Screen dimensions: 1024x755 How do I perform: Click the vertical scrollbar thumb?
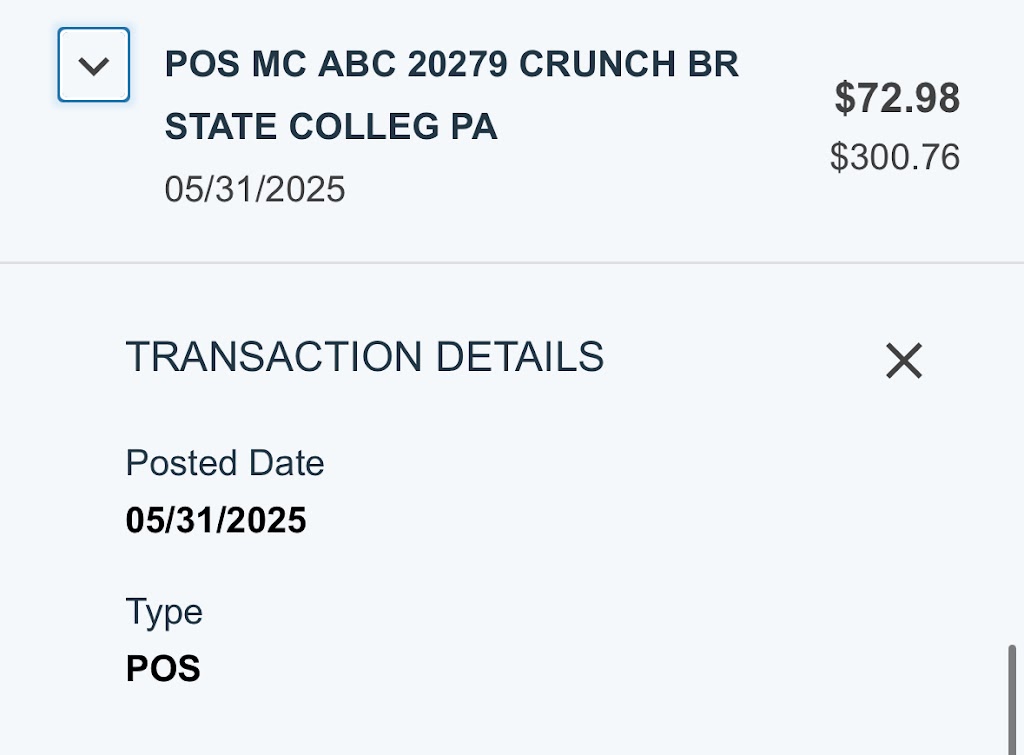[1012, 698]
